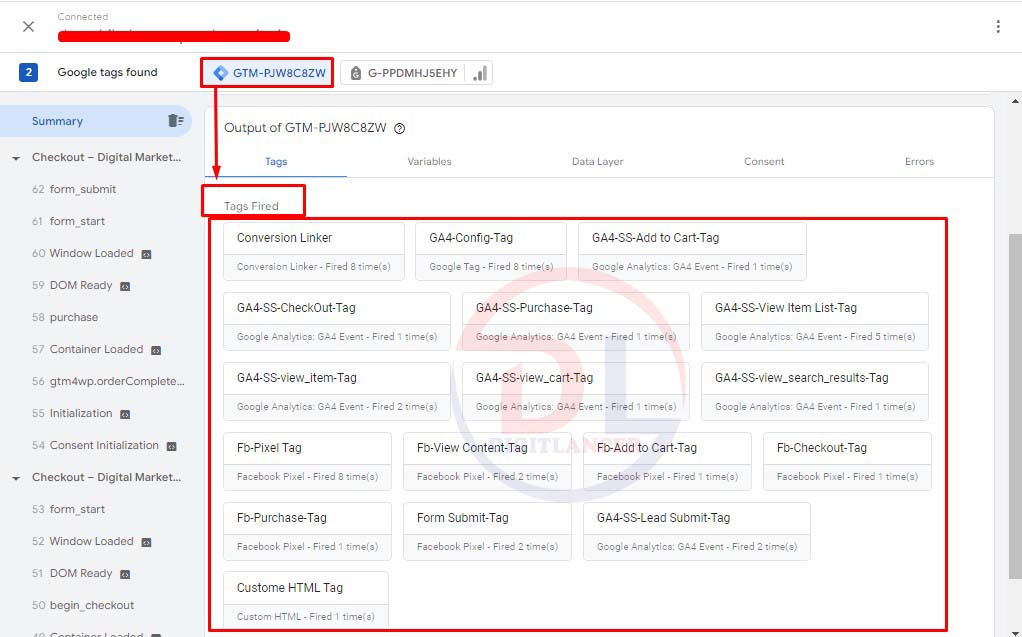This screenshot has height=637, width=1022.
Task: Open the Form Submit-Tag card
Action: pyautogui.click(x=488, y=531)
